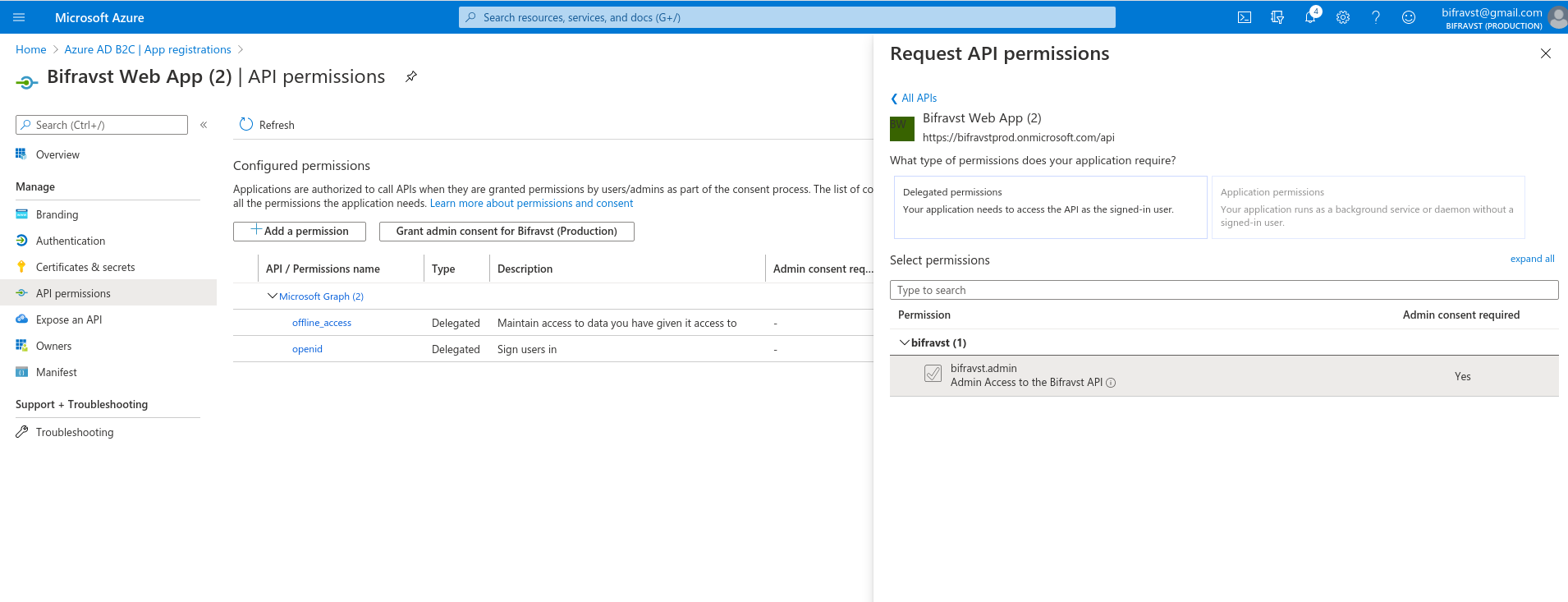Focus the top resource search box
The height and width of the screenshot is (602, 1568).
click(x=786, y=17)
